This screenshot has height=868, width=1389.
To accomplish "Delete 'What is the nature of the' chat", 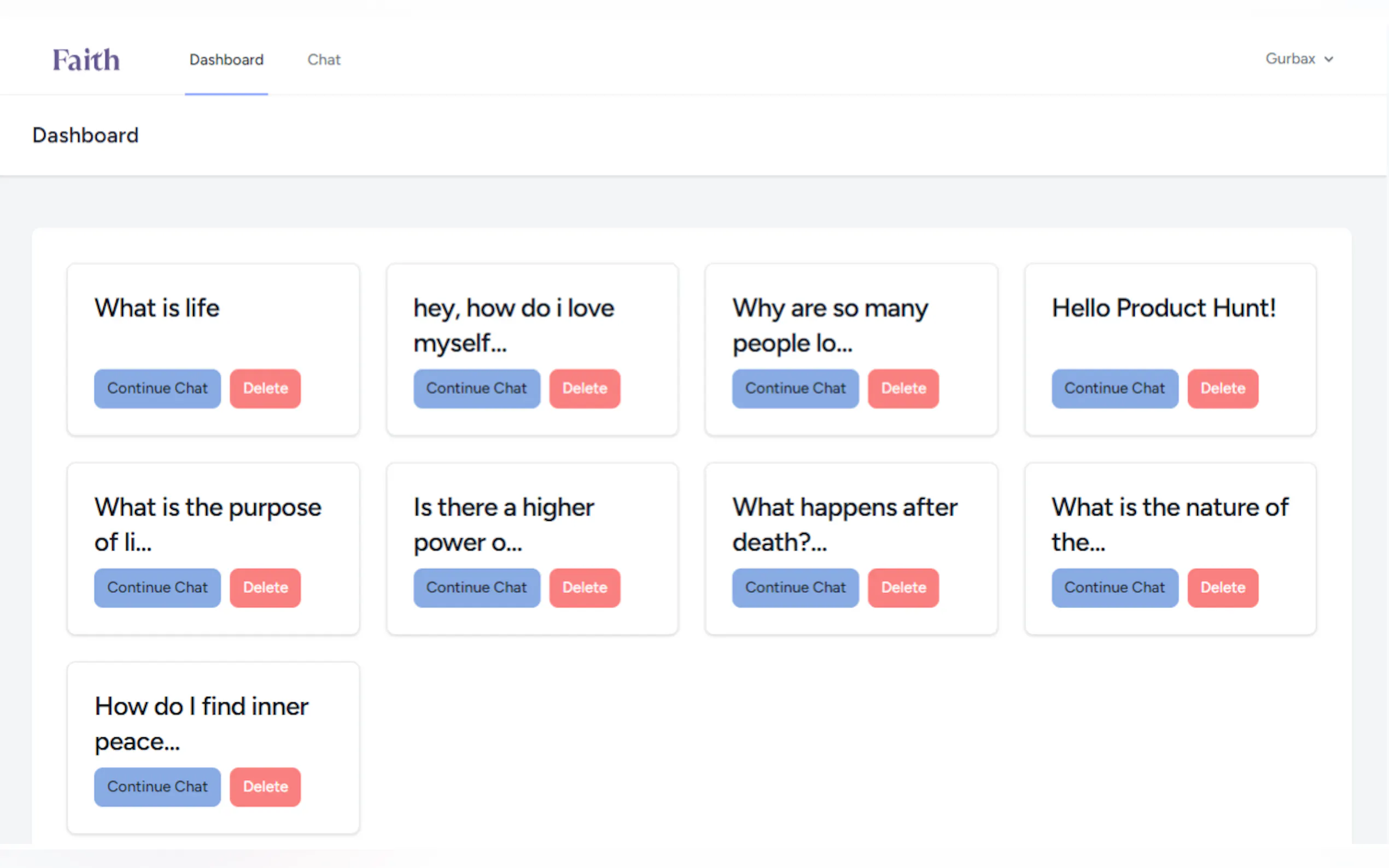I will (x=1222, y=588).
